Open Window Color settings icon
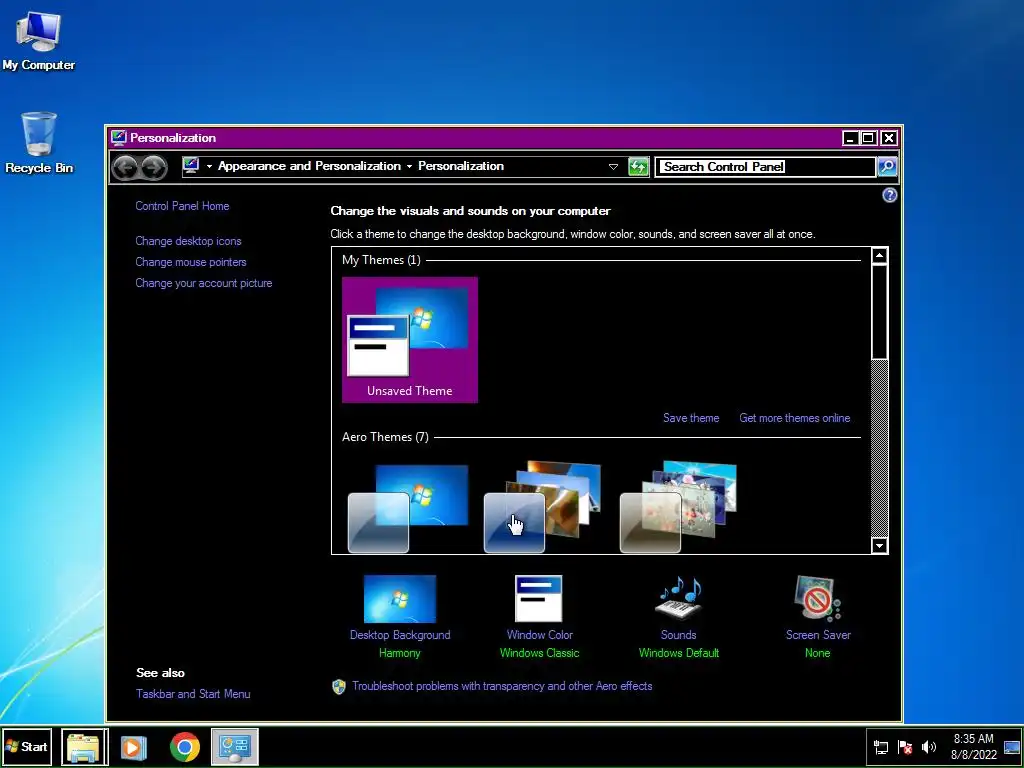 [x=539, y=599]
